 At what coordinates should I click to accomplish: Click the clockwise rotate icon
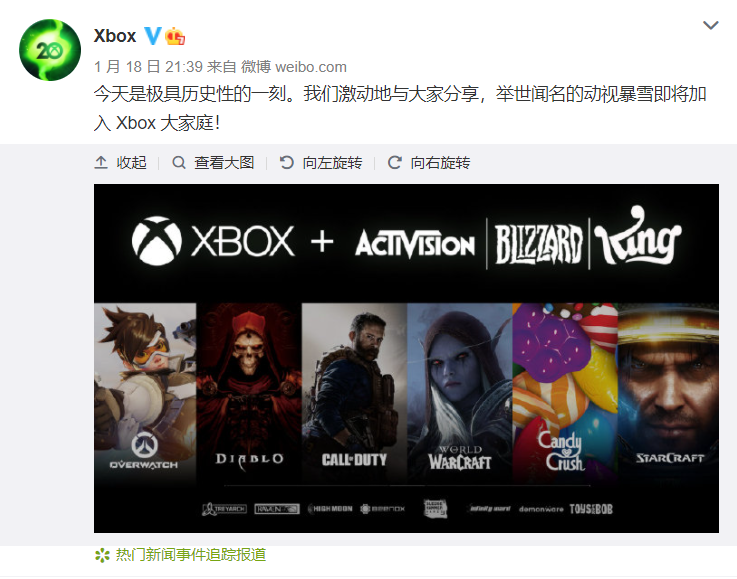pyautogui.click(x=394, y=163)
